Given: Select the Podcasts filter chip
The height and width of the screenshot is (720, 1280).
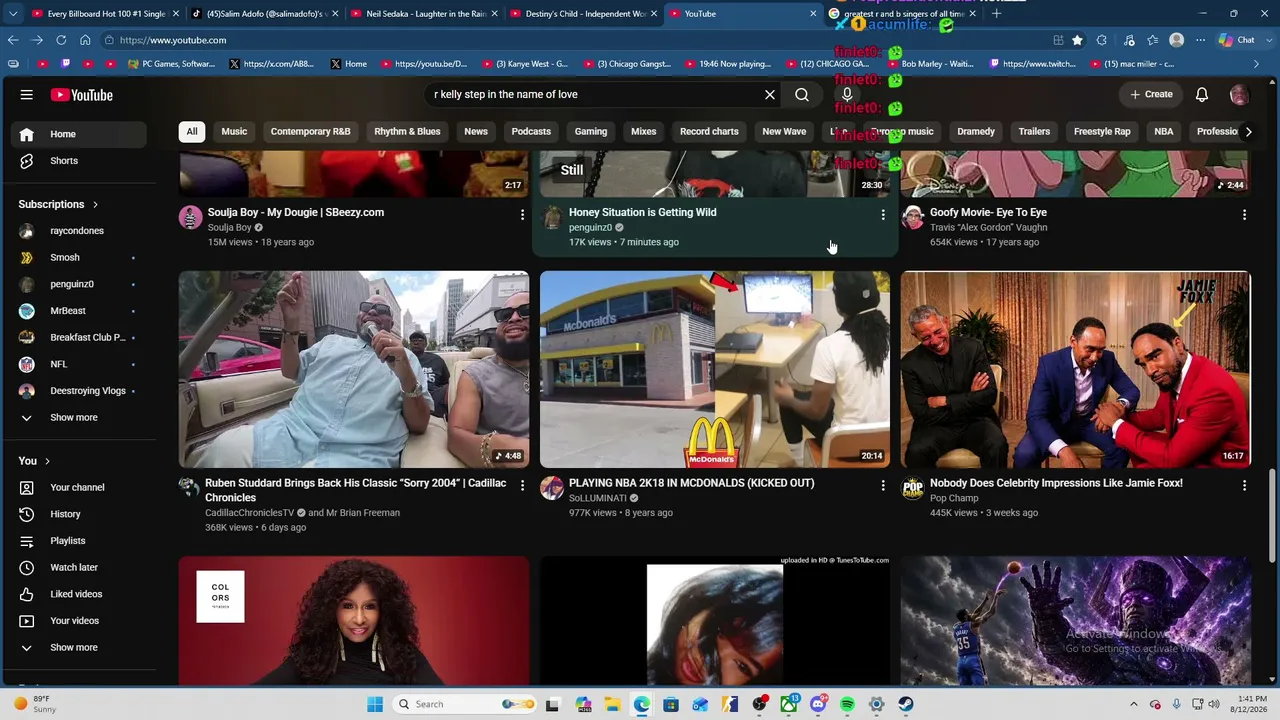Looking at the screenshot, I should 531,131.
